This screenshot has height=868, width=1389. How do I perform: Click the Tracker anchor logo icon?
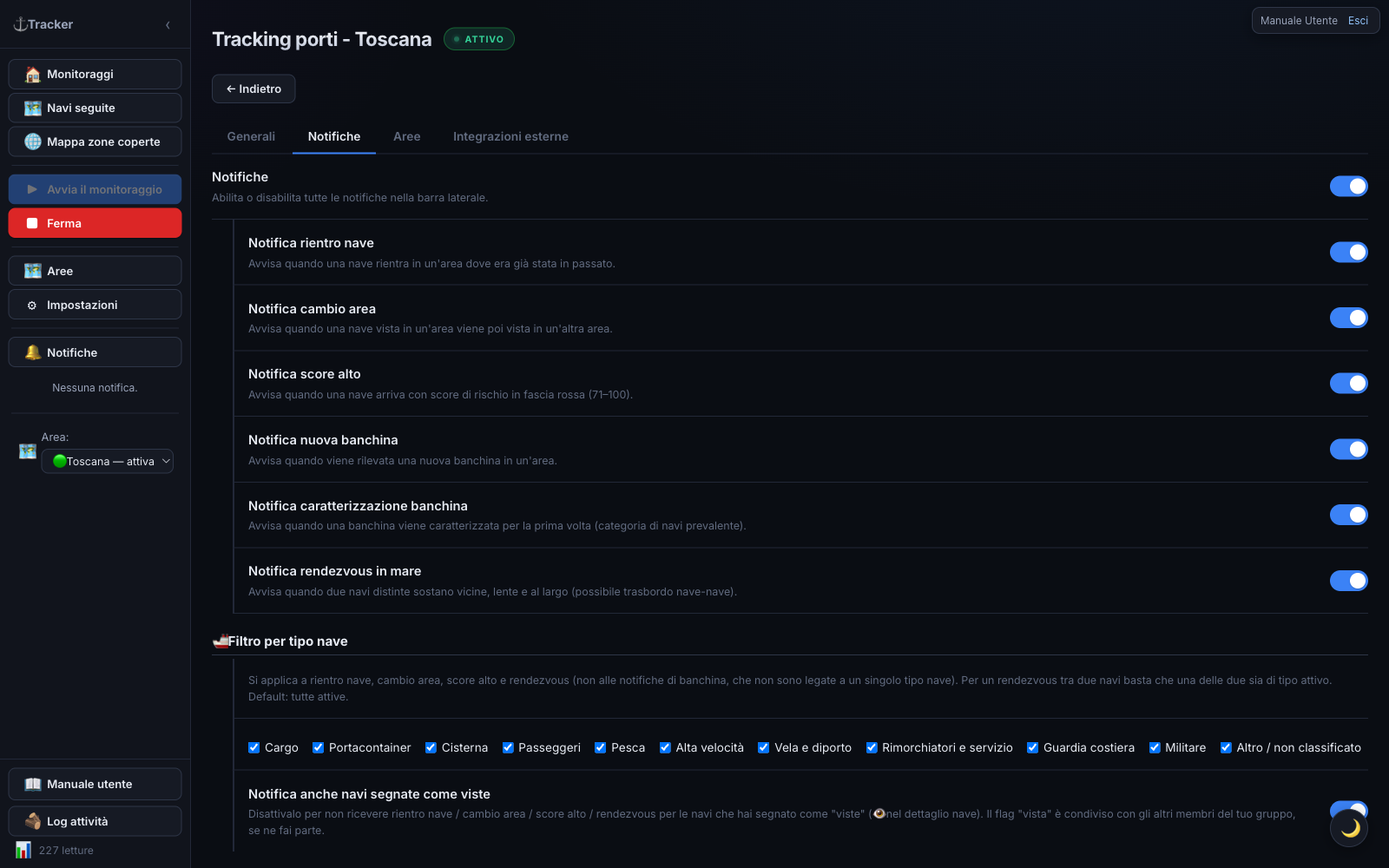click(20, 24)
